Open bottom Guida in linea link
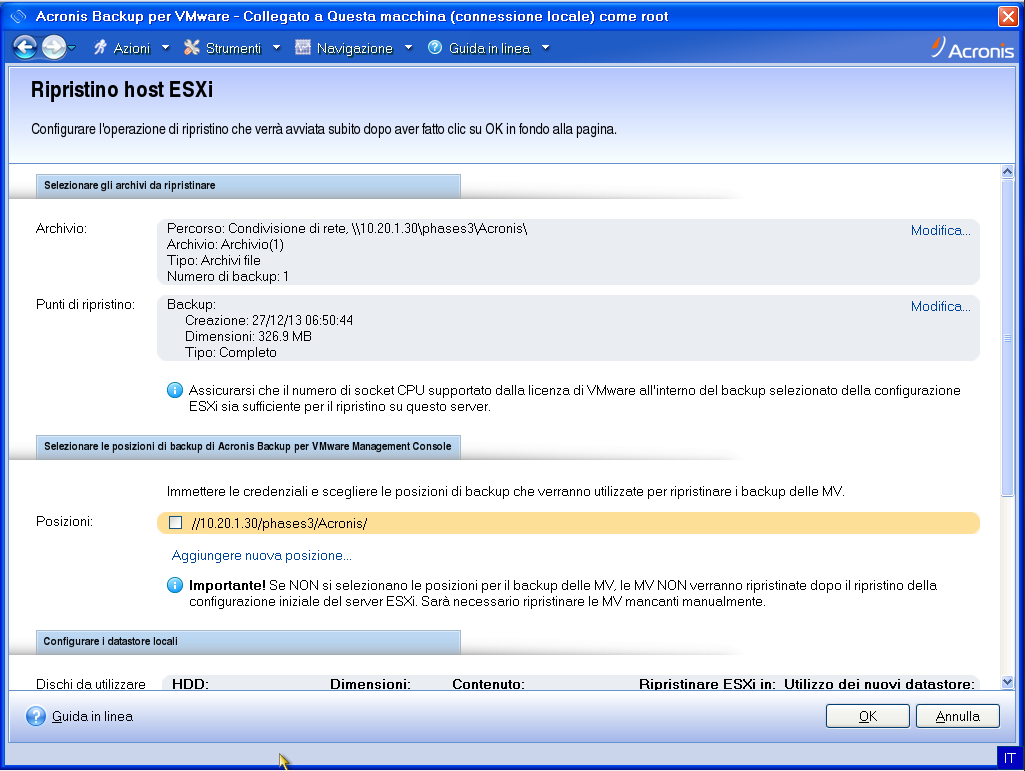The image size is (1025, 771). click(x=92, y=717)
